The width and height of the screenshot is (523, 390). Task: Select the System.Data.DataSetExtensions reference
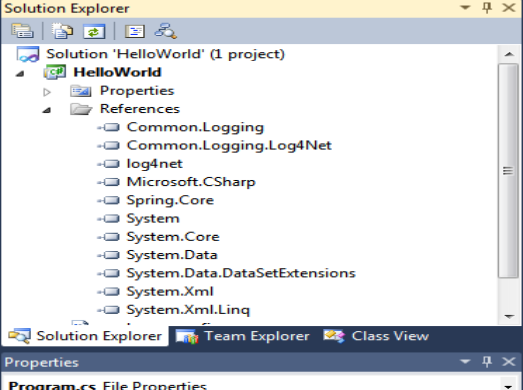coord(241,273)
